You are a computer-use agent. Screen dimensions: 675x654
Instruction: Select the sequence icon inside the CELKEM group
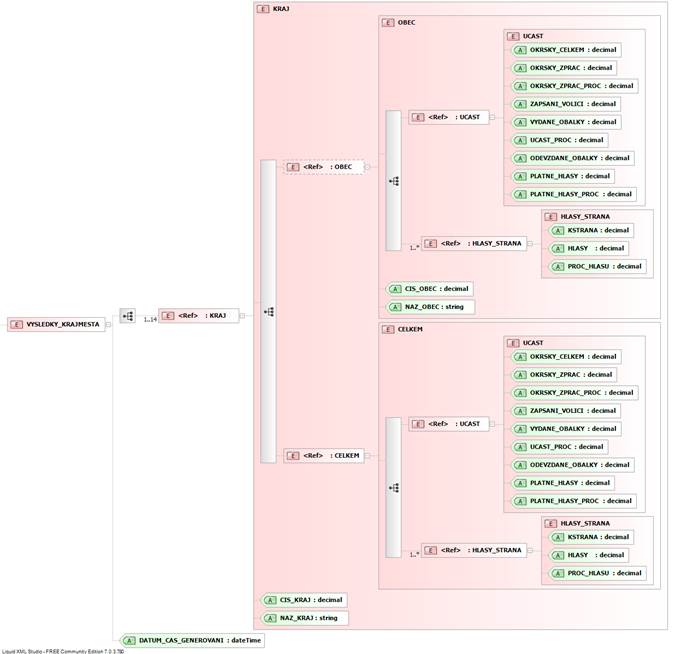tap(394, 487)
